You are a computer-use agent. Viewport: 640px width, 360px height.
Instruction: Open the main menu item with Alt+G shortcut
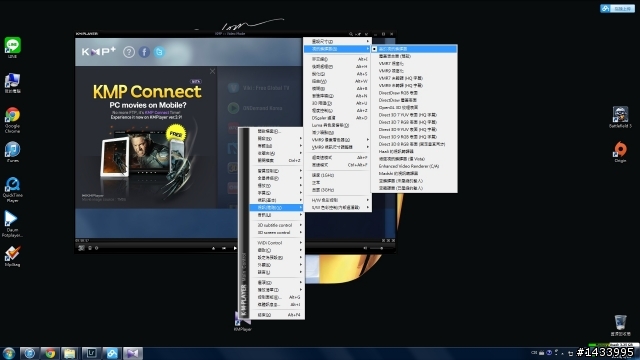point(276,297)
